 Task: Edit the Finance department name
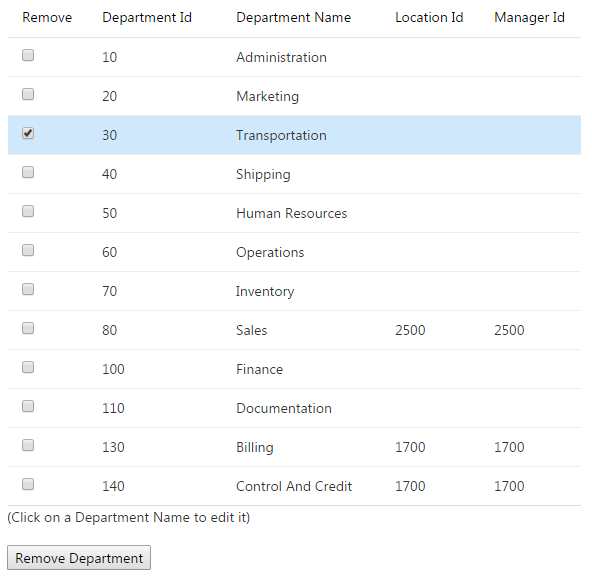point(259,369)
